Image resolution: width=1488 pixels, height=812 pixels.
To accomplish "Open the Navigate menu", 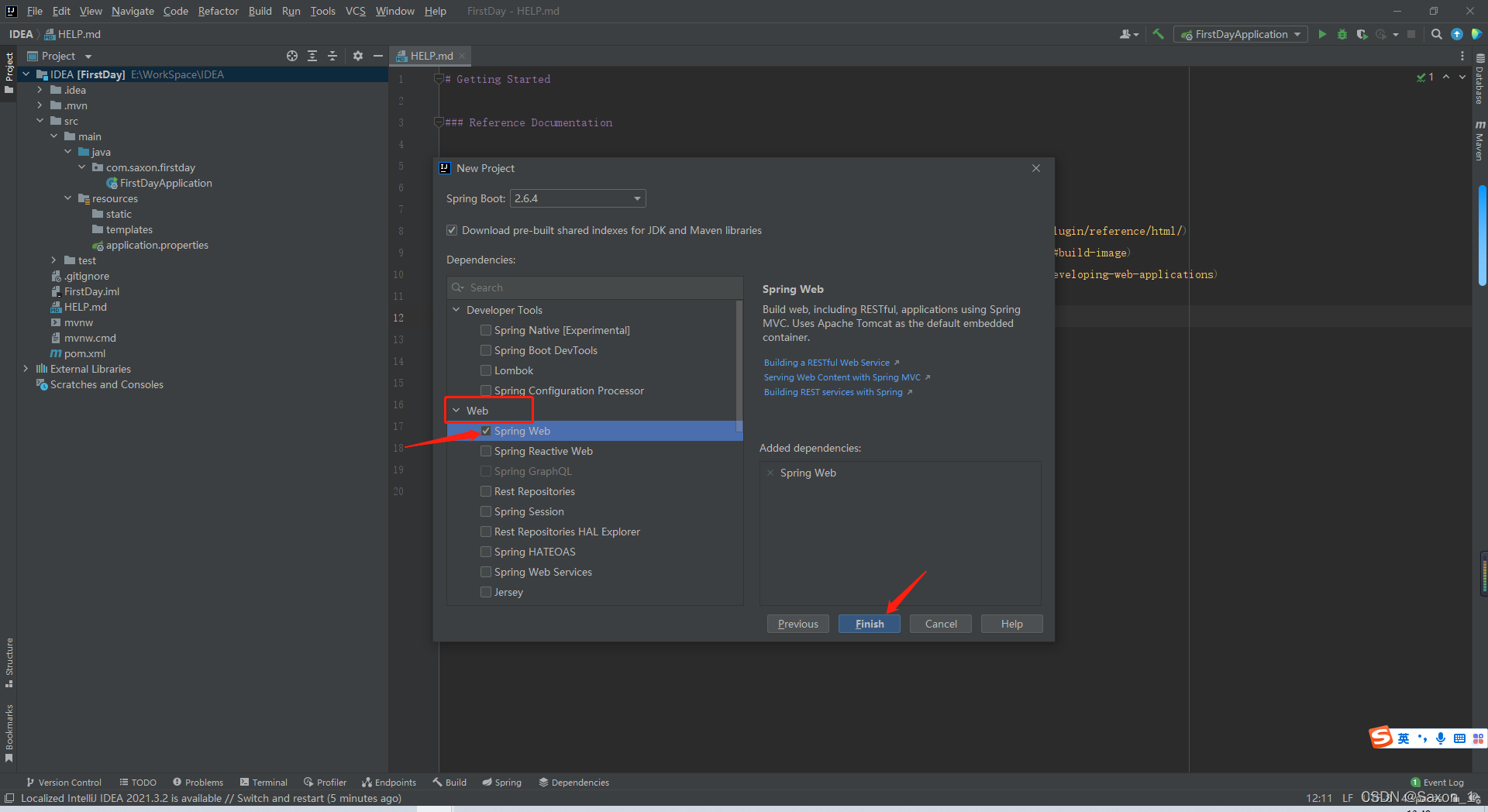I will 133,11.
